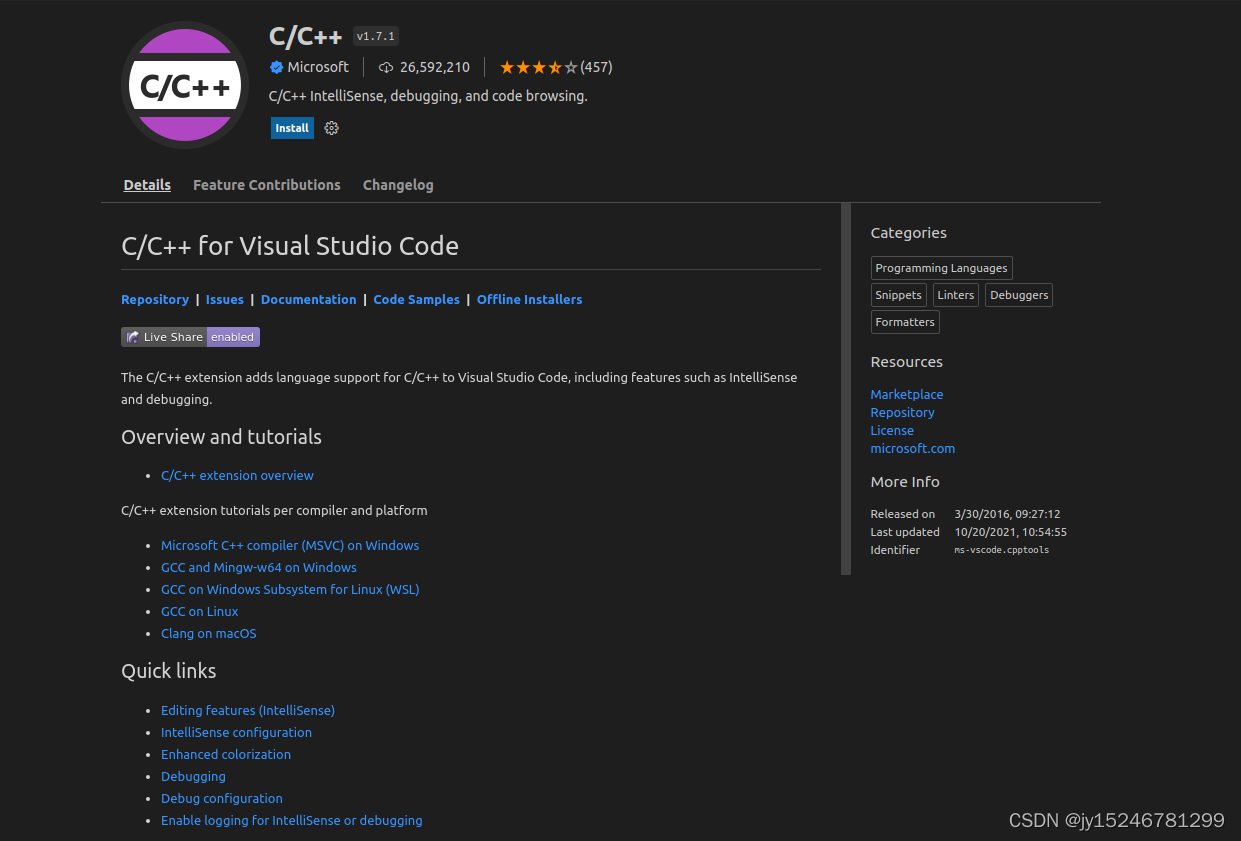
Task: Click the 26,592,210 install count
Action: [435, 67]
